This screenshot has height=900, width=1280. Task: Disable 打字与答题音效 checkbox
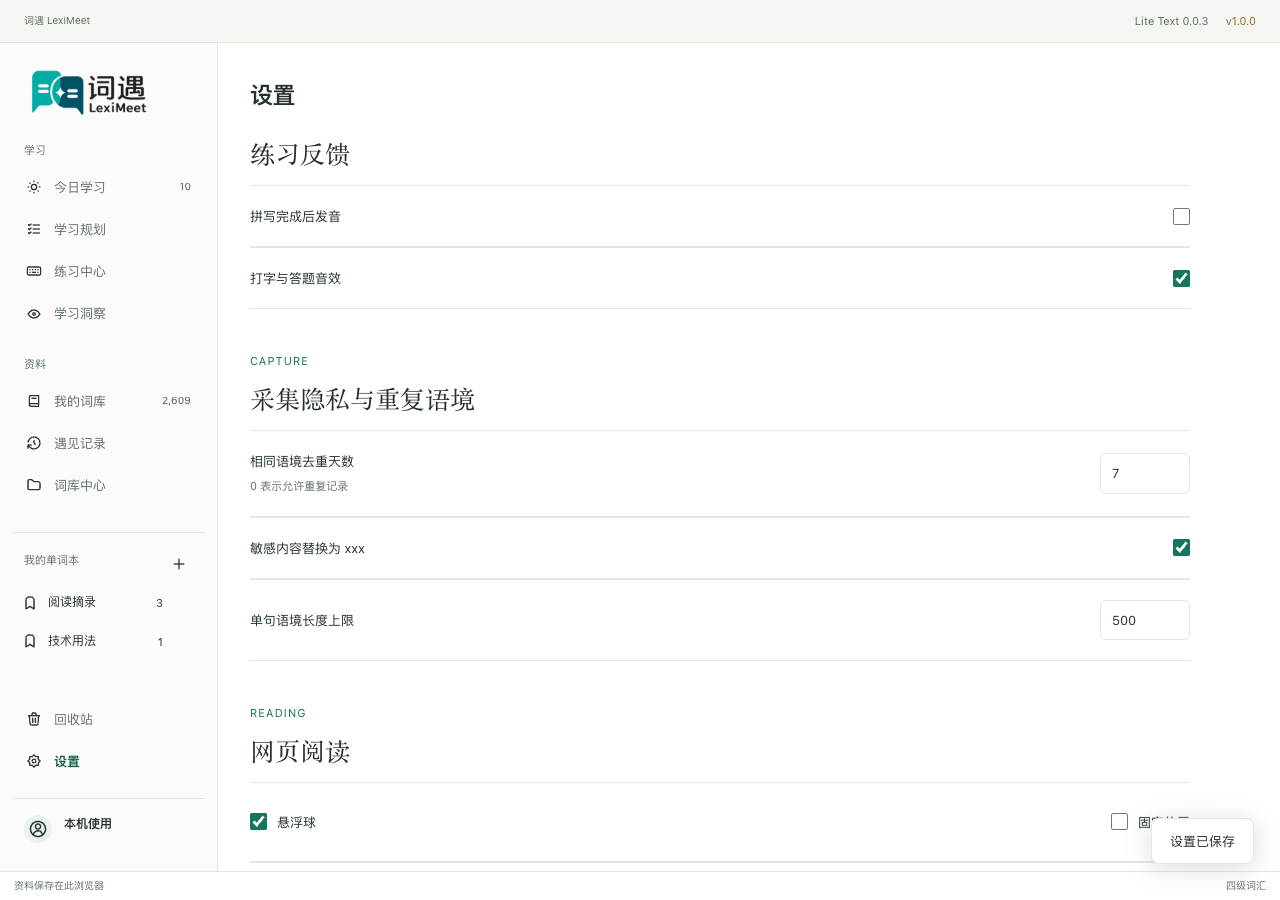[1181, 278]
